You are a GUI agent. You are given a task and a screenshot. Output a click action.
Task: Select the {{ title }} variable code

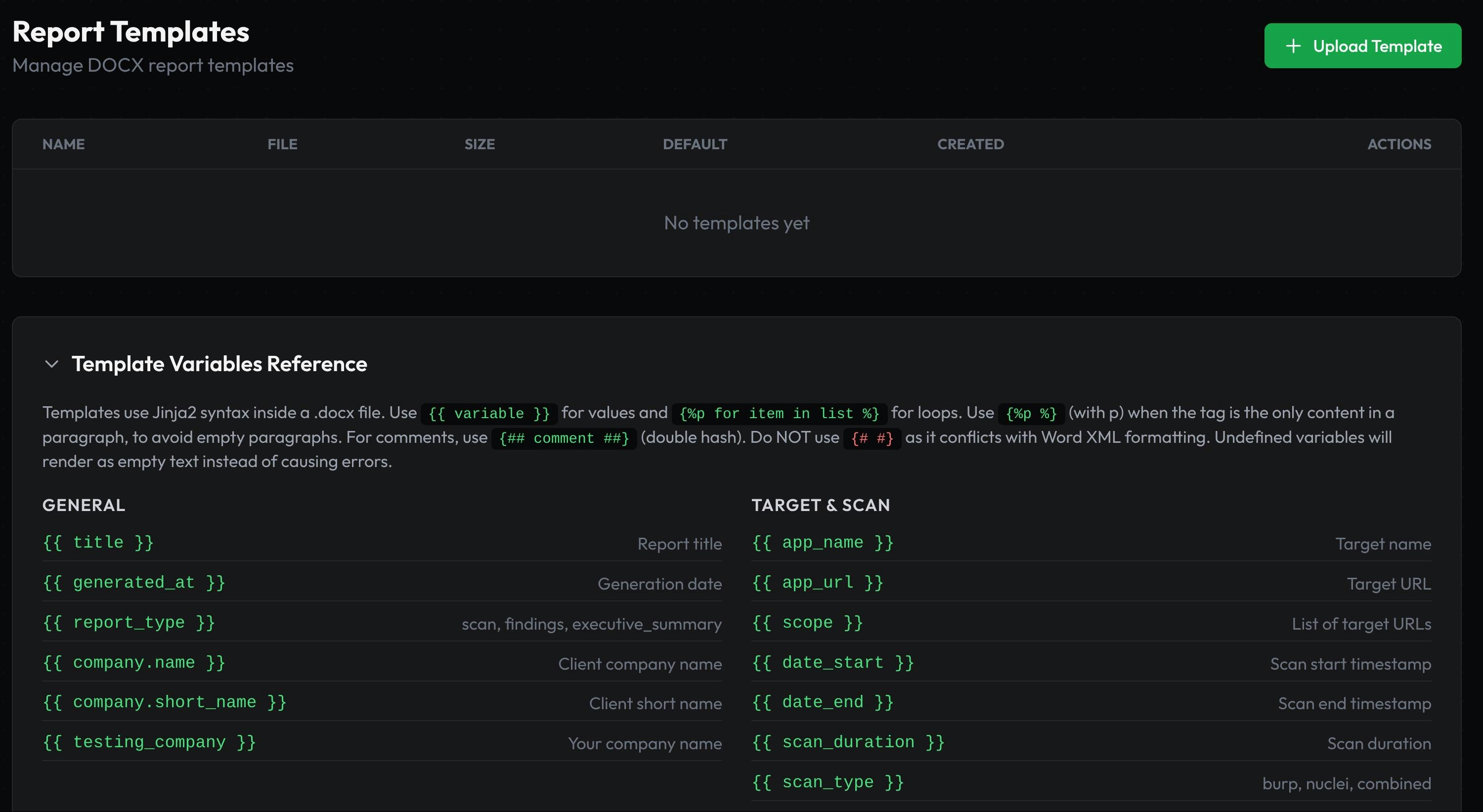[x=98, y=542]
